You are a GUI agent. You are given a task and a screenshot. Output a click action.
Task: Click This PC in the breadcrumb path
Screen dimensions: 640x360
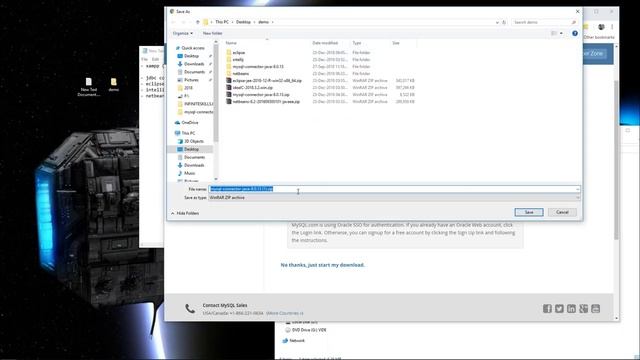click(x=222, y=22)
